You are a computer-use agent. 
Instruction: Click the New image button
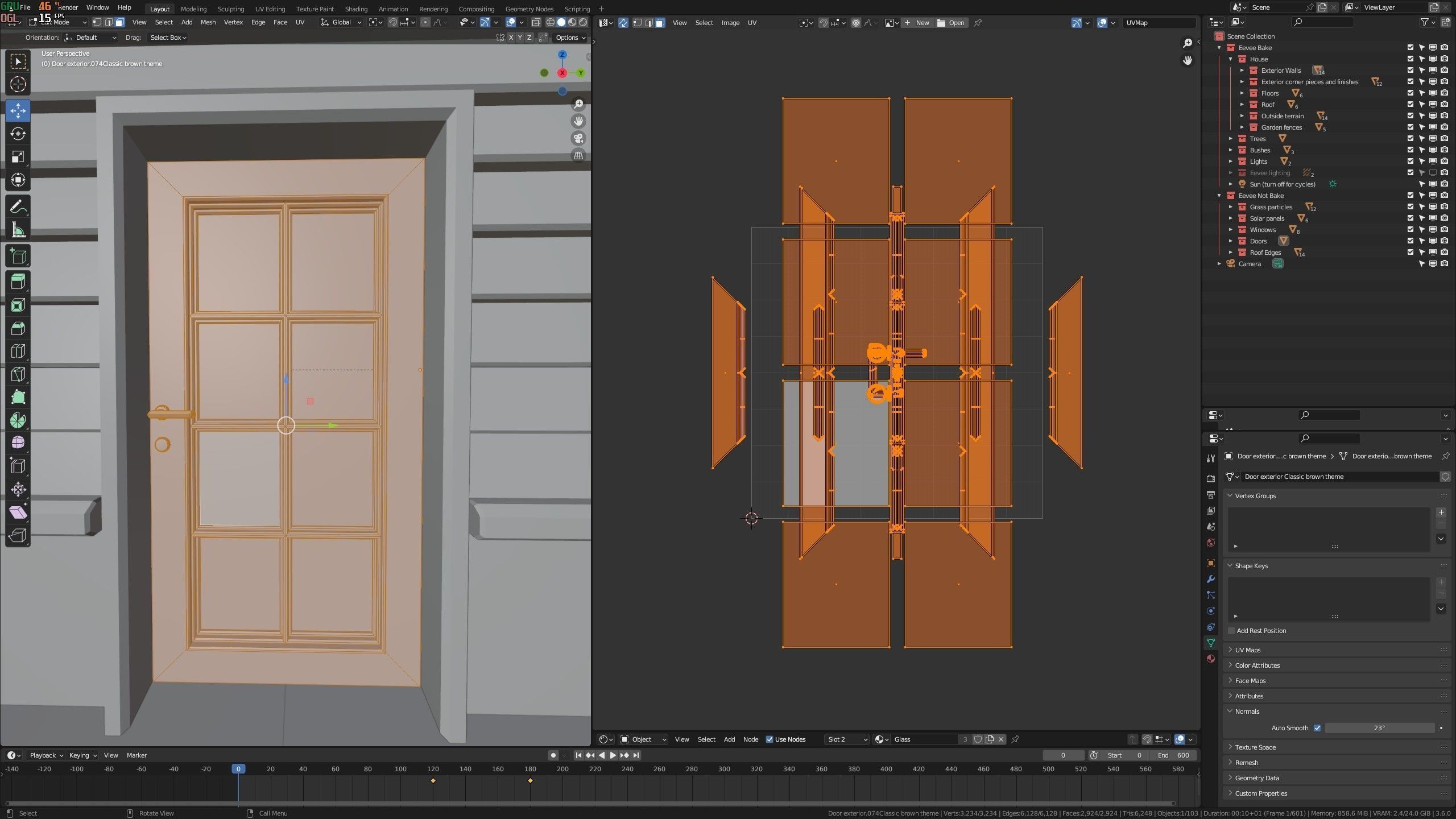(917, 23)
